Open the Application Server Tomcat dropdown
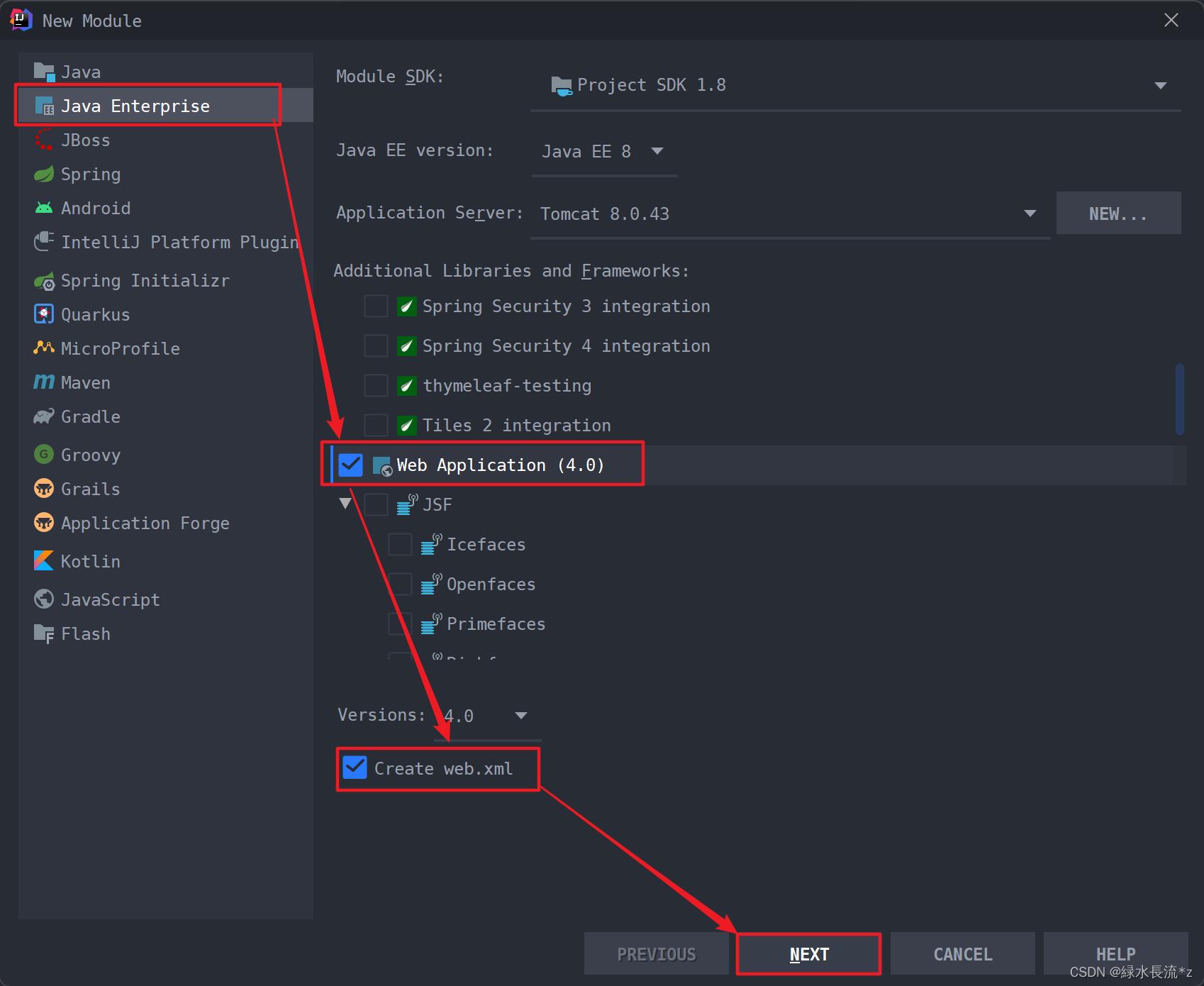1204x986 pixels. coord(790,214)
